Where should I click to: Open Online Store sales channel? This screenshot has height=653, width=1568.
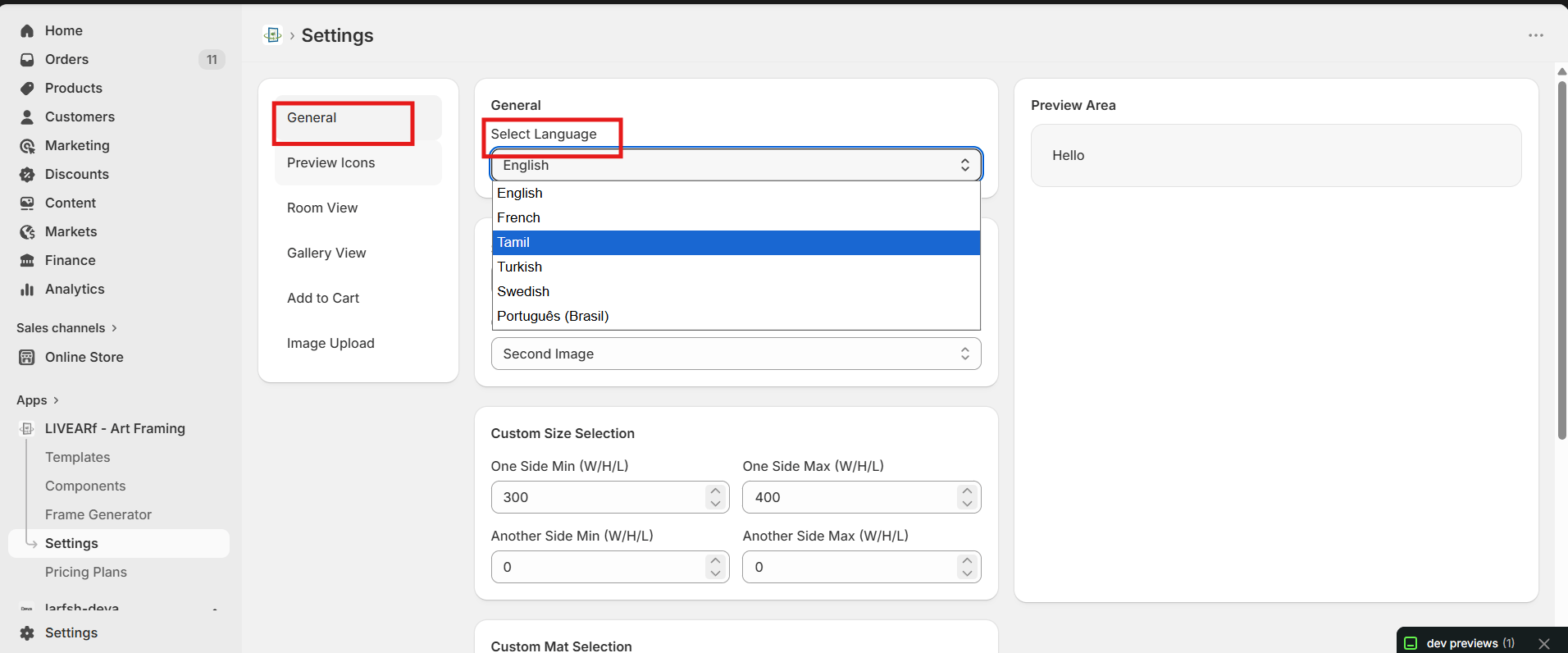coord(84,357)
